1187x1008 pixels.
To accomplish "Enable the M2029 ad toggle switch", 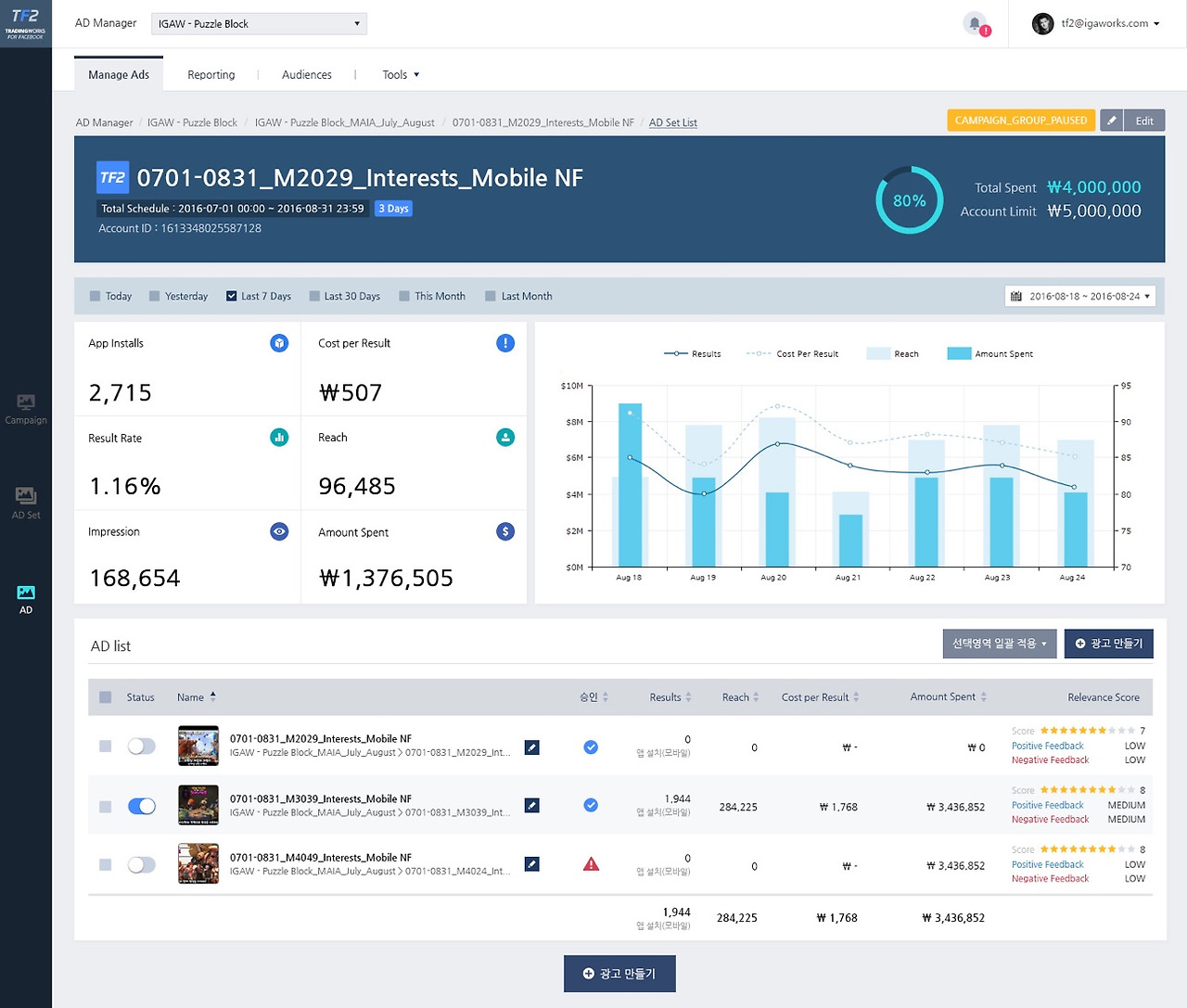I will pyautogui.click(x=142, y=746).
